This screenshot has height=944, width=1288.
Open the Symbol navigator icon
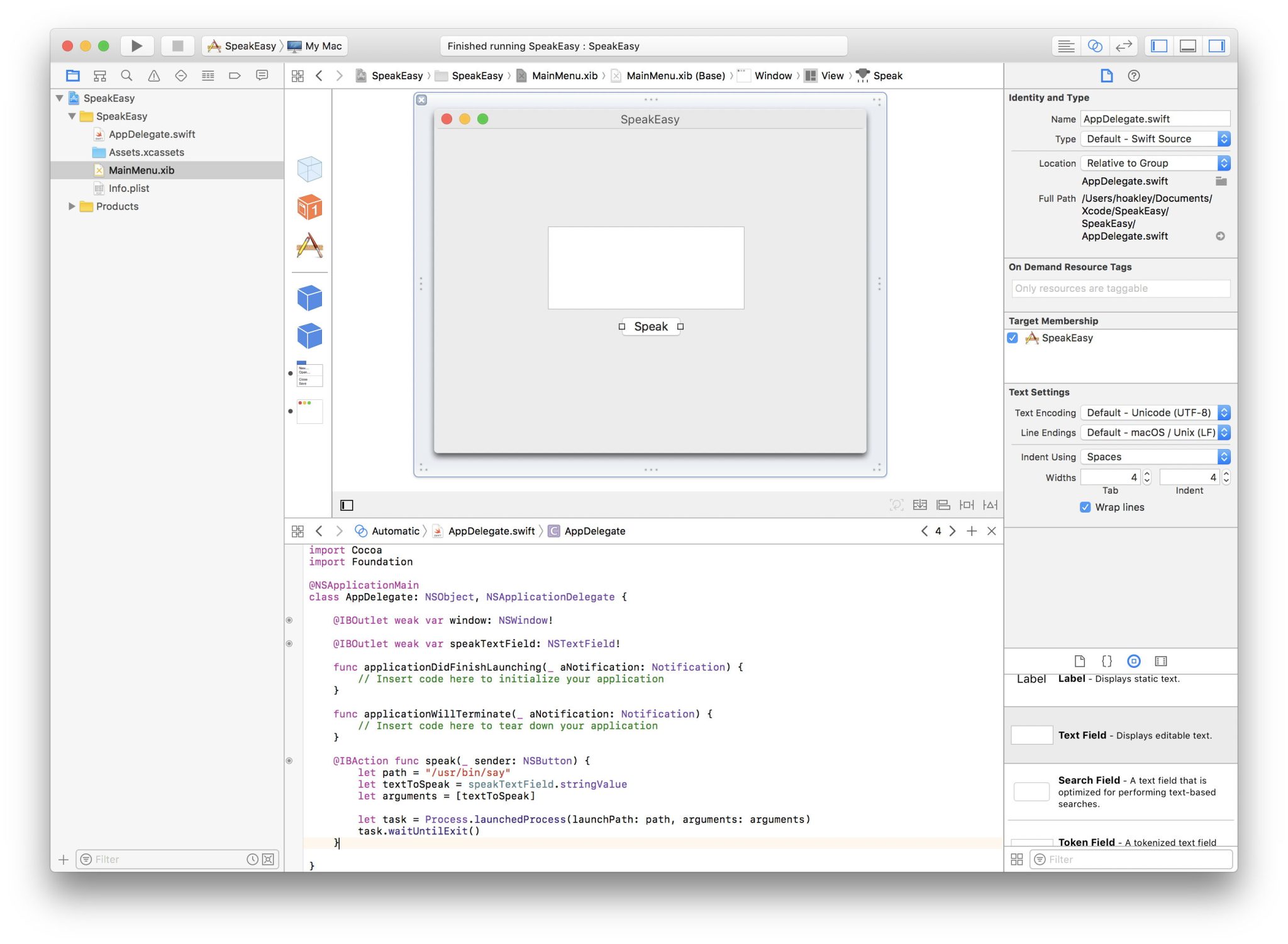coord(99,76)
